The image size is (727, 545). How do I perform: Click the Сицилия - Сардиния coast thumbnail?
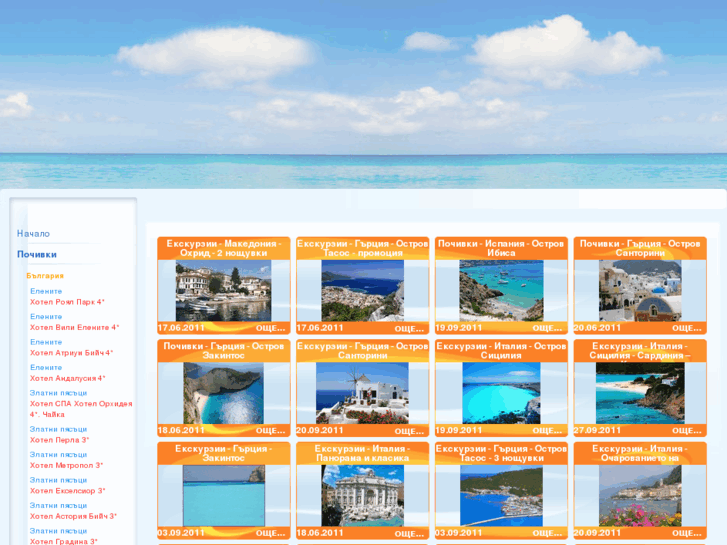640,393
